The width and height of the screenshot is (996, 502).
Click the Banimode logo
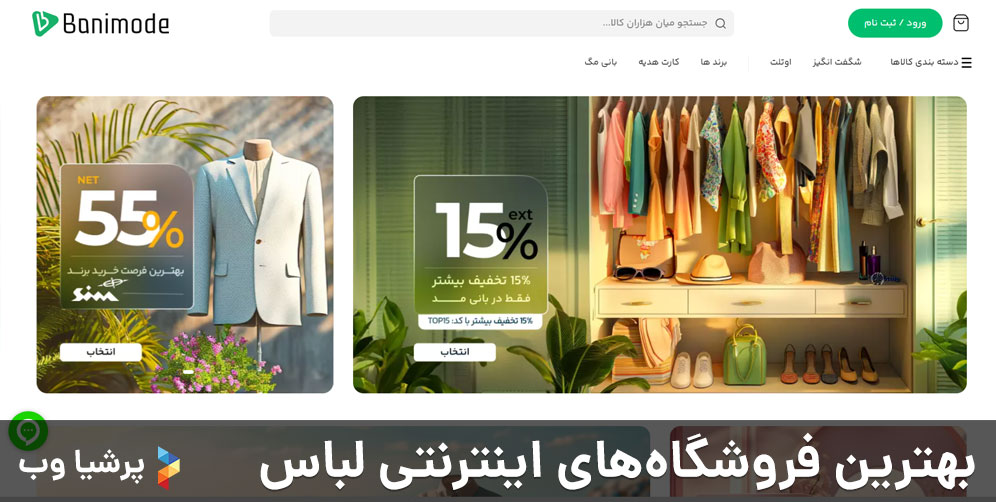tap(100, 24)
